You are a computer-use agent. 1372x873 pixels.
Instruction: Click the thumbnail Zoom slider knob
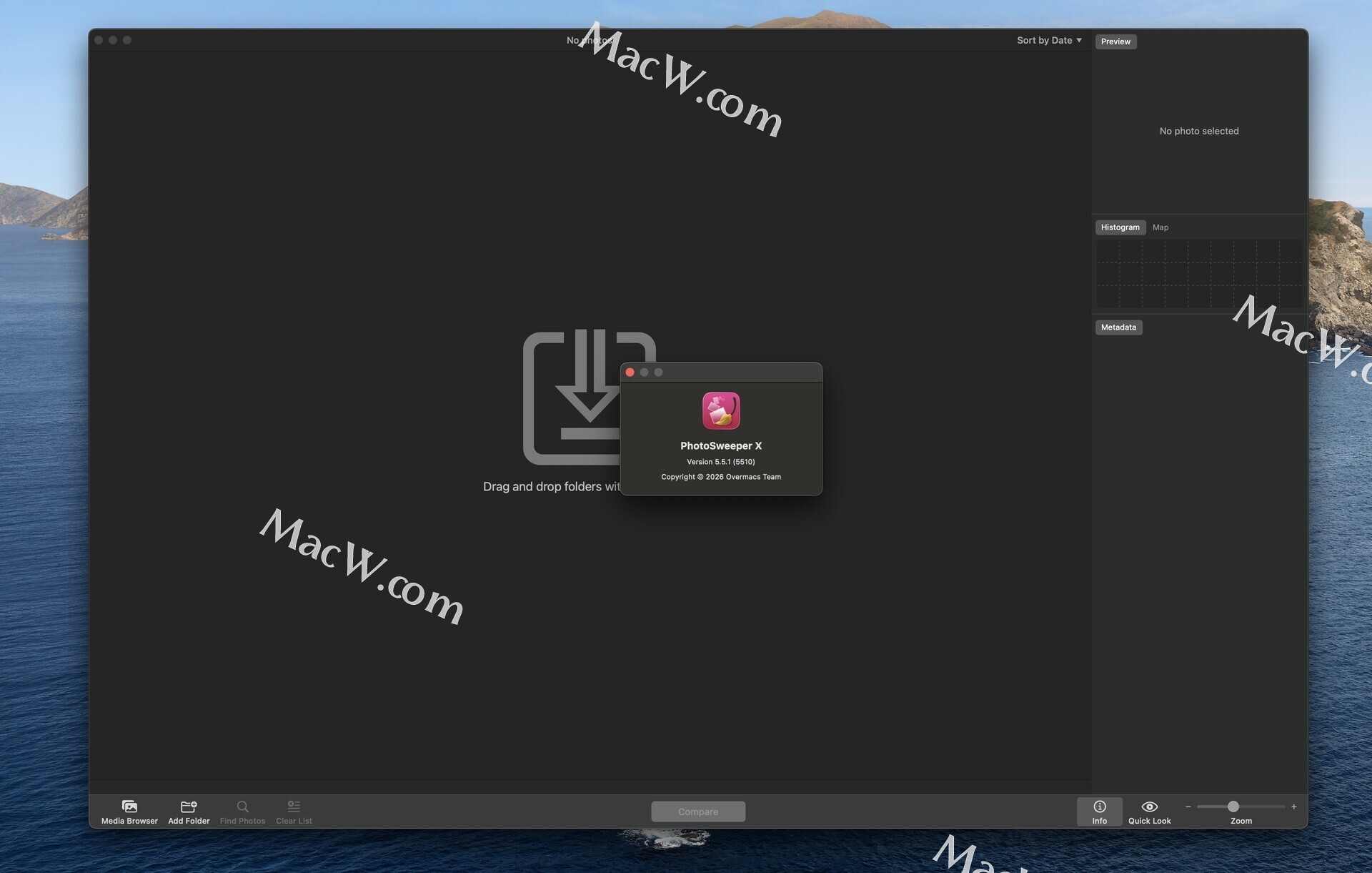point(1233,807)
